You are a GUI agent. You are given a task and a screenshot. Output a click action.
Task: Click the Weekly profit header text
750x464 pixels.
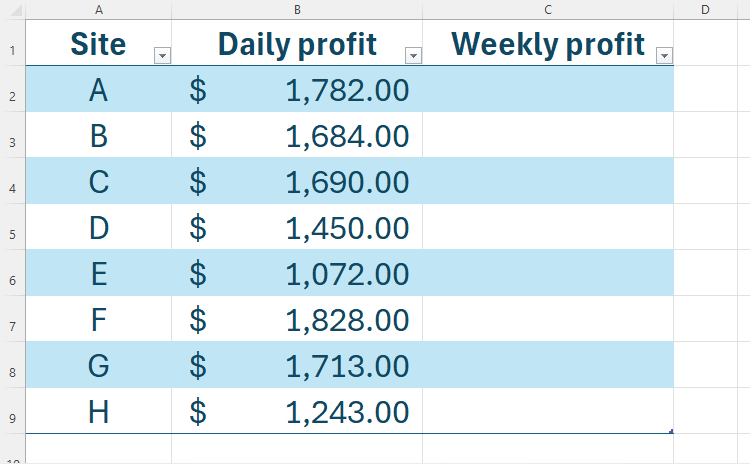(x=547, y=44)
